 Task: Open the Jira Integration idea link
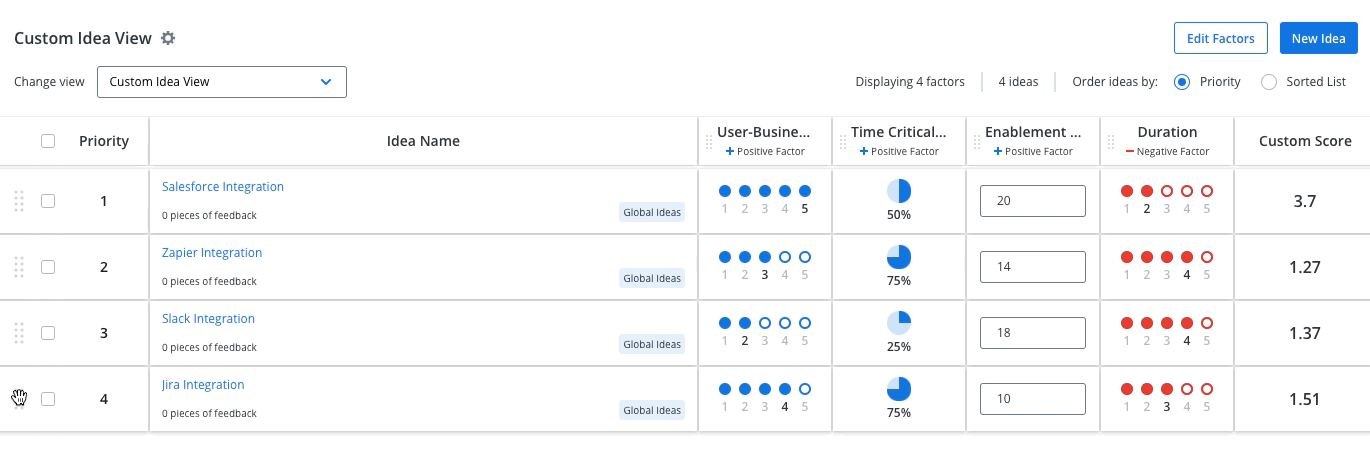pyautogui.click(x=203, y=385)
